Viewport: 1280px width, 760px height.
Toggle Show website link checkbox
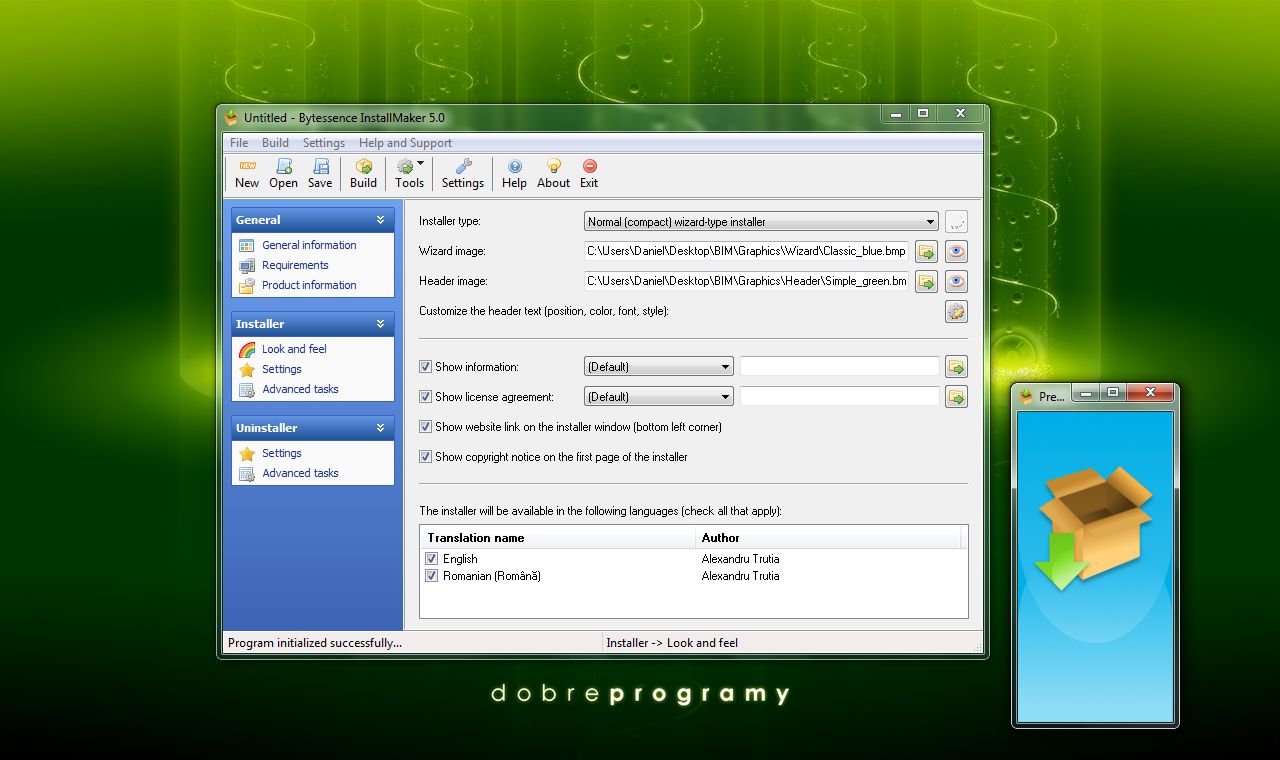click(x=426, y=427)
